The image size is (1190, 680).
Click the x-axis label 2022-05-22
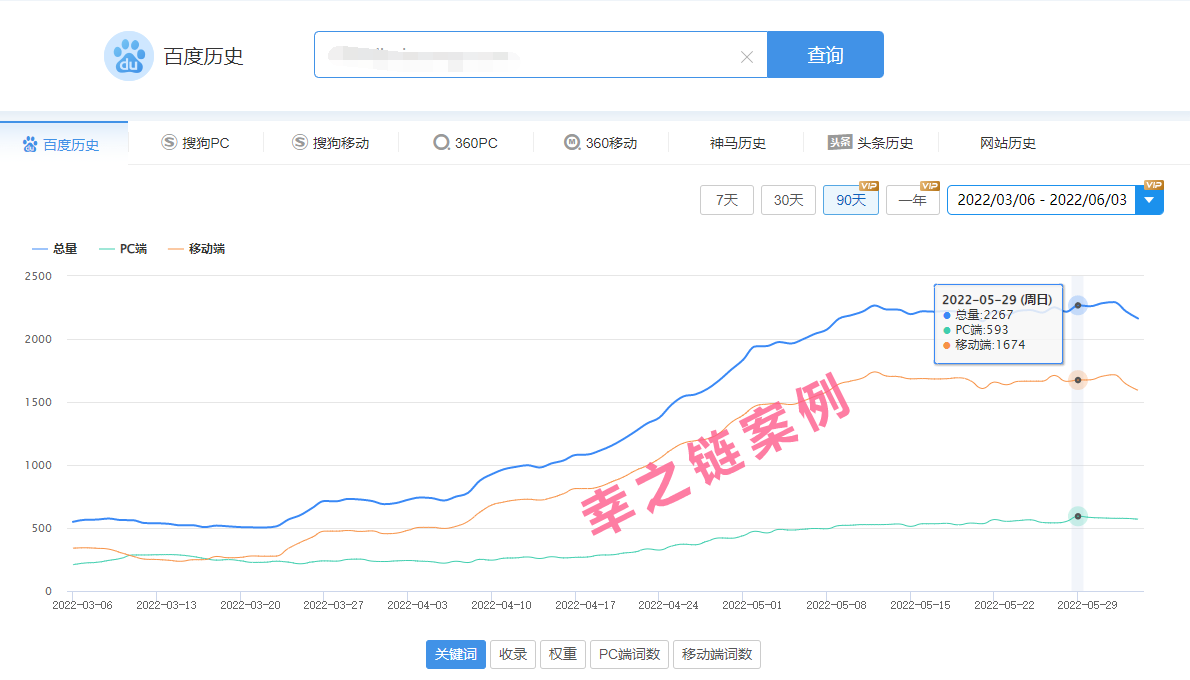(x=1004, y=605)
